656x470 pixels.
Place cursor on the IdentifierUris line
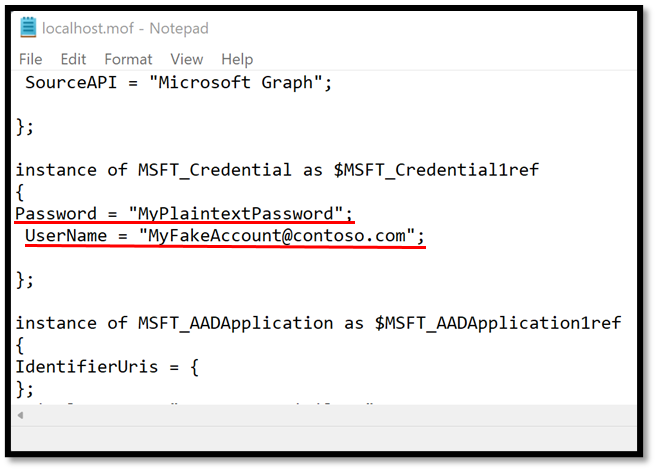107,367
